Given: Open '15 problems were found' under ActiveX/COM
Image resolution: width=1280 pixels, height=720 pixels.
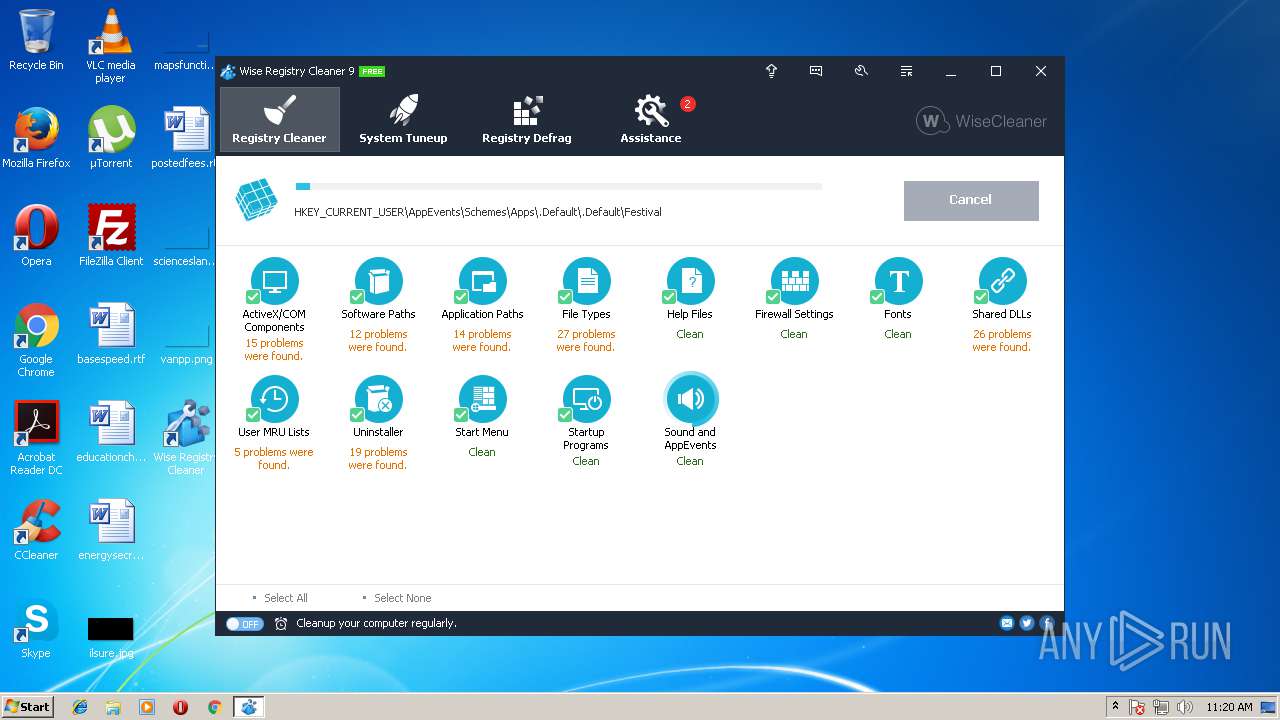Looking at the screenshot, I should tap(274, 349).
